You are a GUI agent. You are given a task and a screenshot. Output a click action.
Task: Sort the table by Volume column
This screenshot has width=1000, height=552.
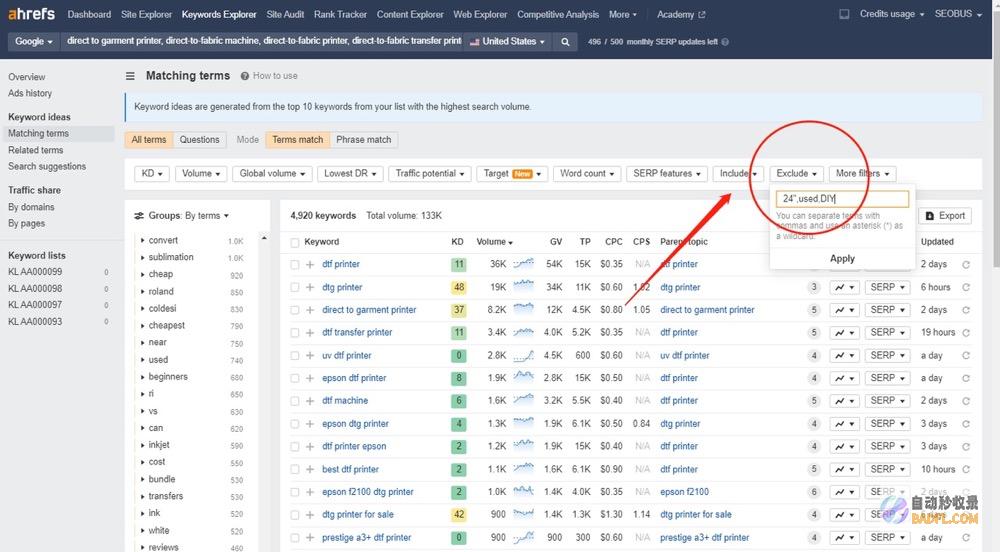click(494, 242)
